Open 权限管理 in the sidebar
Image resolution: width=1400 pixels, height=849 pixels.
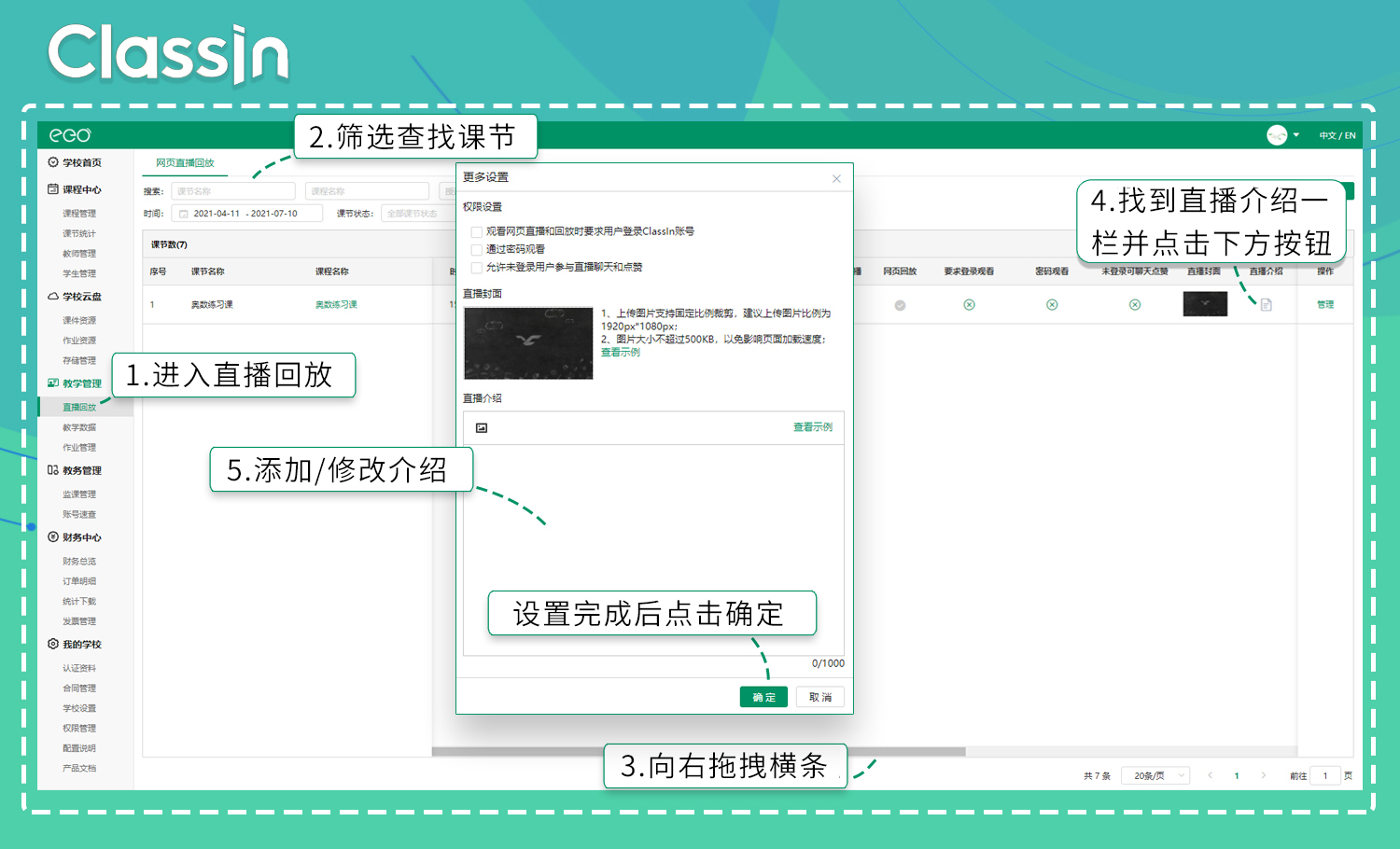79,729
